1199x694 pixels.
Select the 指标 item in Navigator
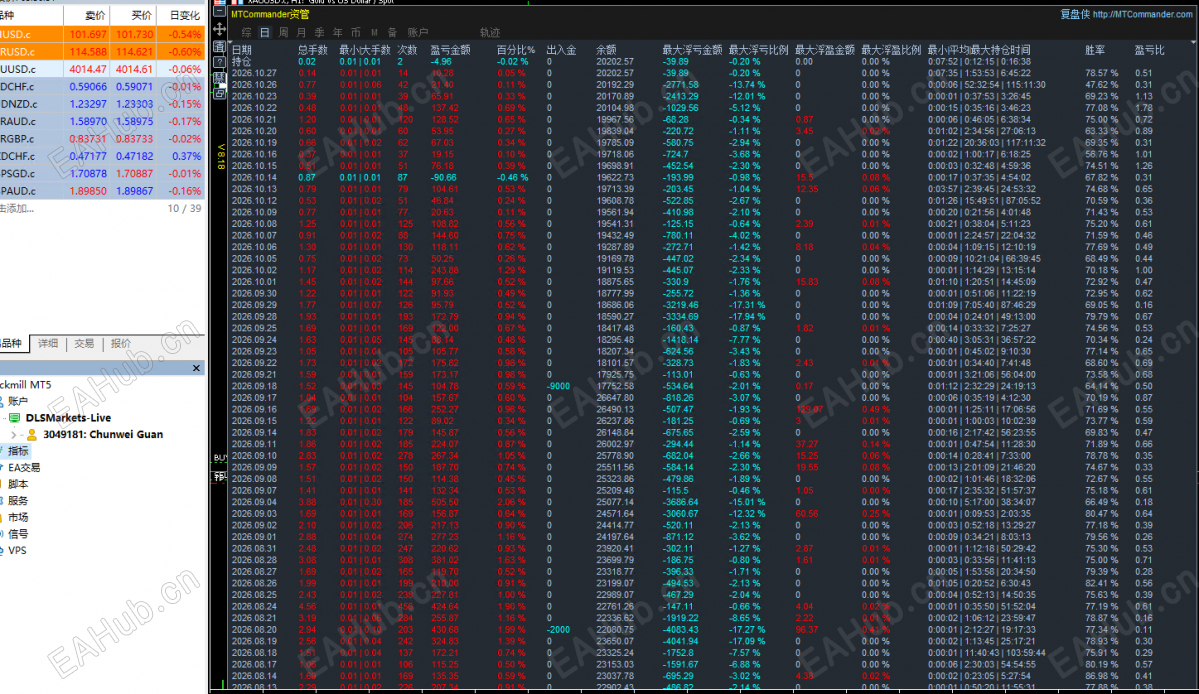(x=18, y=452)
